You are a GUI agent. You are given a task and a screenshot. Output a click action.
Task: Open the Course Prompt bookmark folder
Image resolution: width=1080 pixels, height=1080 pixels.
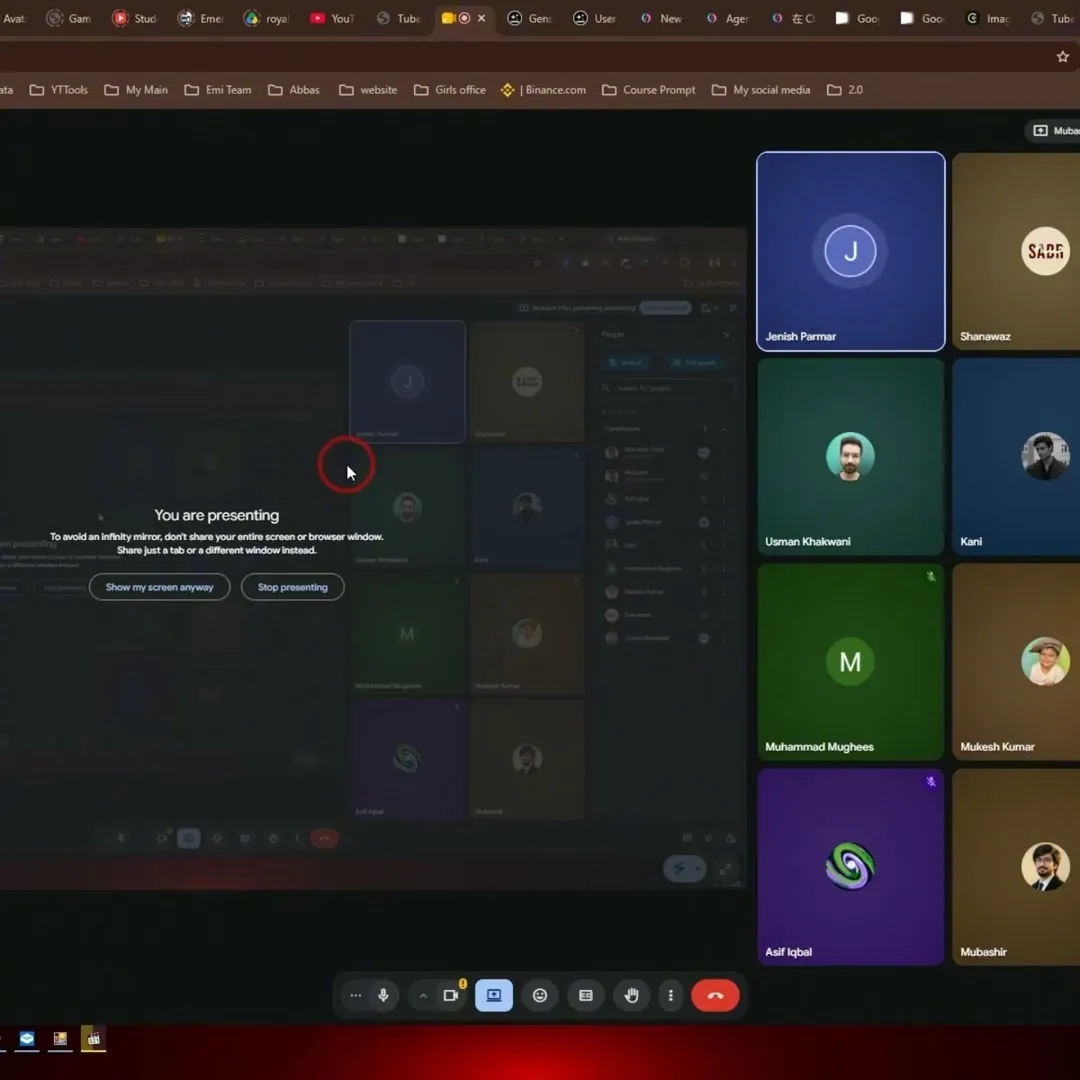pyautogui.click(x=649, y=90)
